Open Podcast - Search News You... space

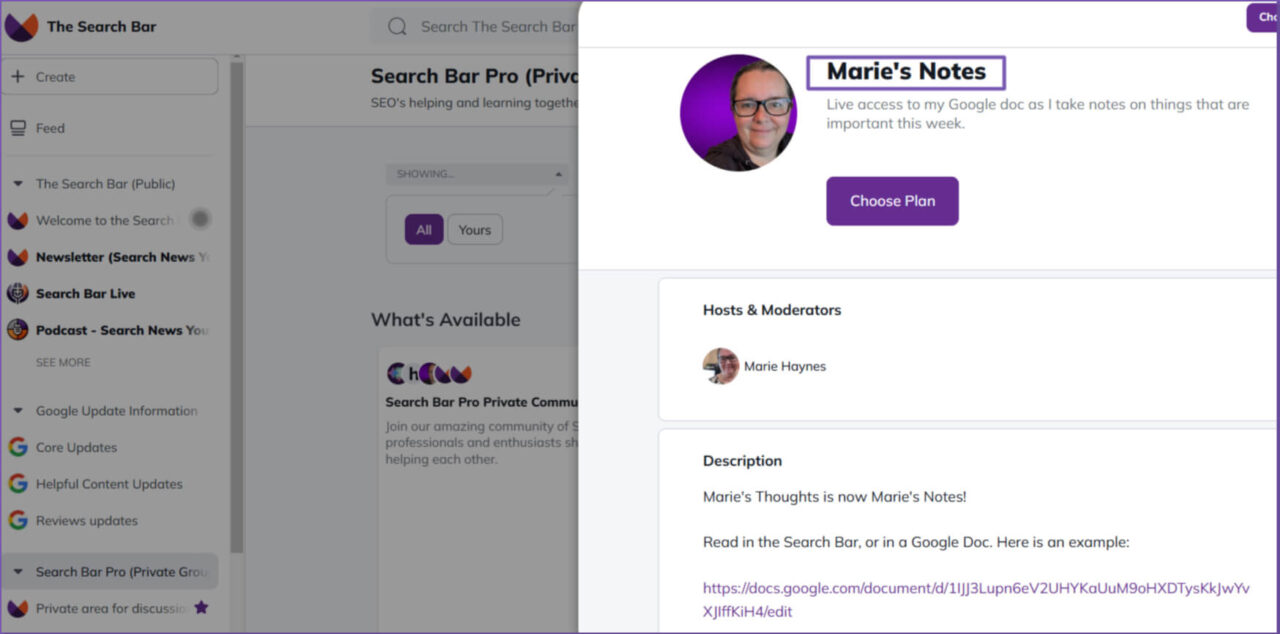point(122,330)
